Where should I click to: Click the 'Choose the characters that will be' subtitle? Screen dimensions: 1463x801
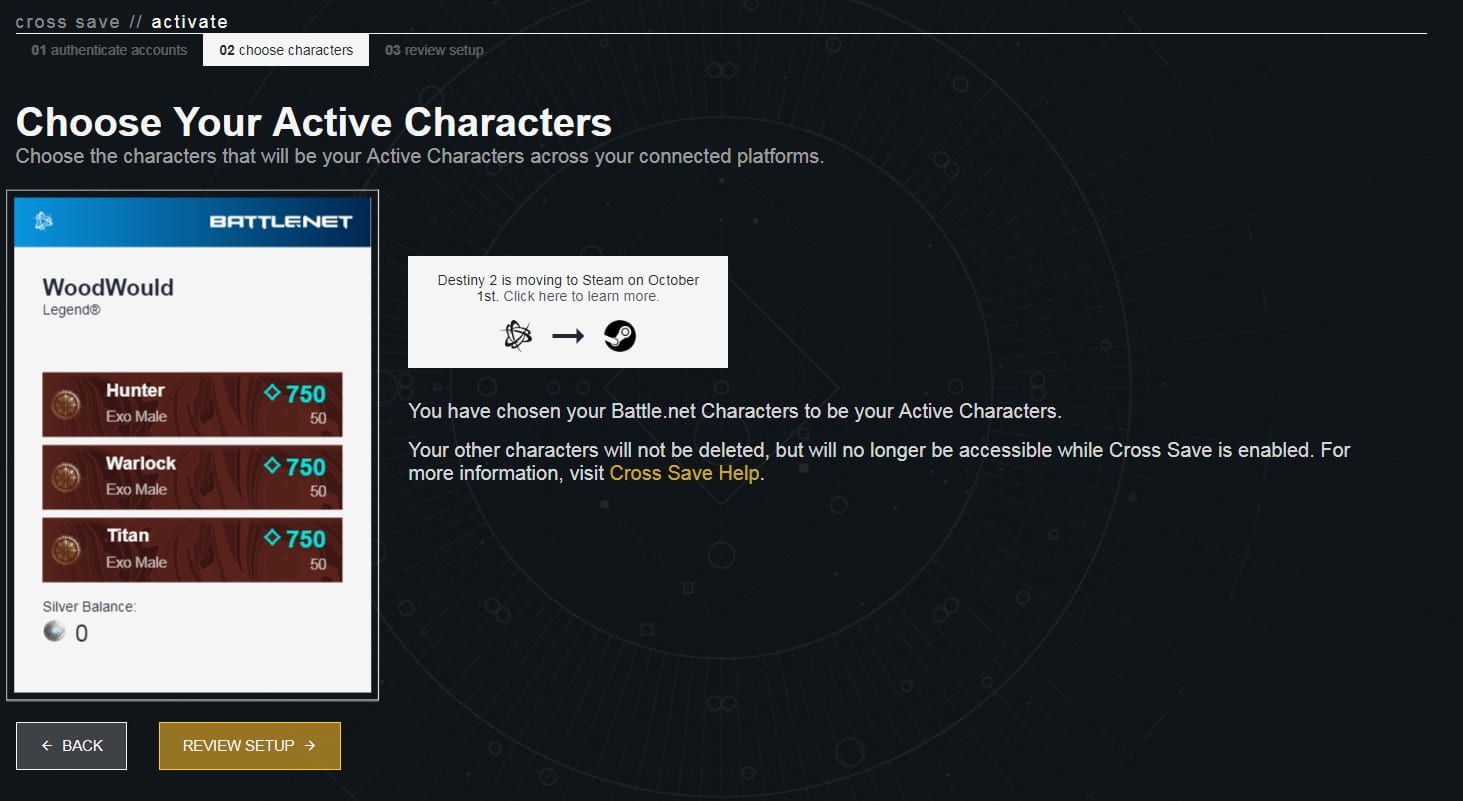(x=420, y=157)
